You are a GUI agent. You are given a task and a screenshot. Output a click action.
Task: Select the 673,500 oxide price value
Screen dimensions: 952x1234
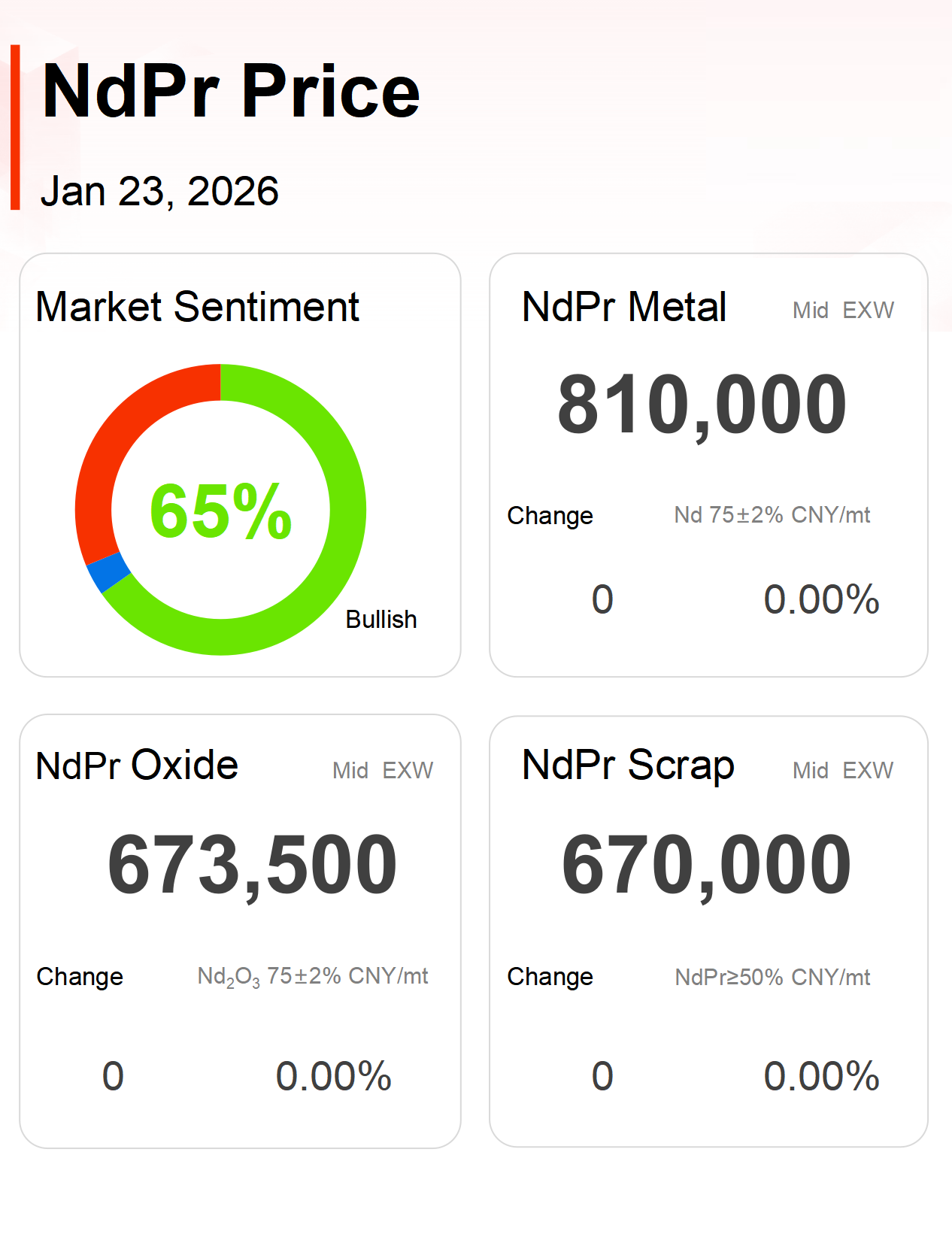click(252, 866)
